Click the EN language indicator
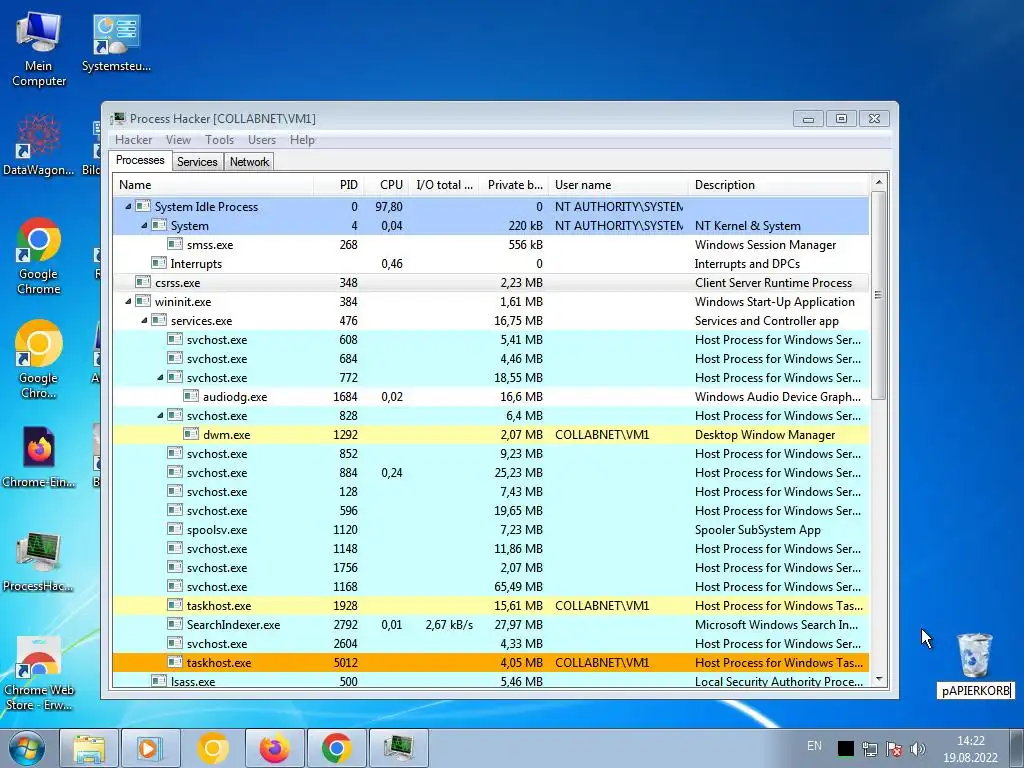1024x768 pixels. [x=814, y=746]
